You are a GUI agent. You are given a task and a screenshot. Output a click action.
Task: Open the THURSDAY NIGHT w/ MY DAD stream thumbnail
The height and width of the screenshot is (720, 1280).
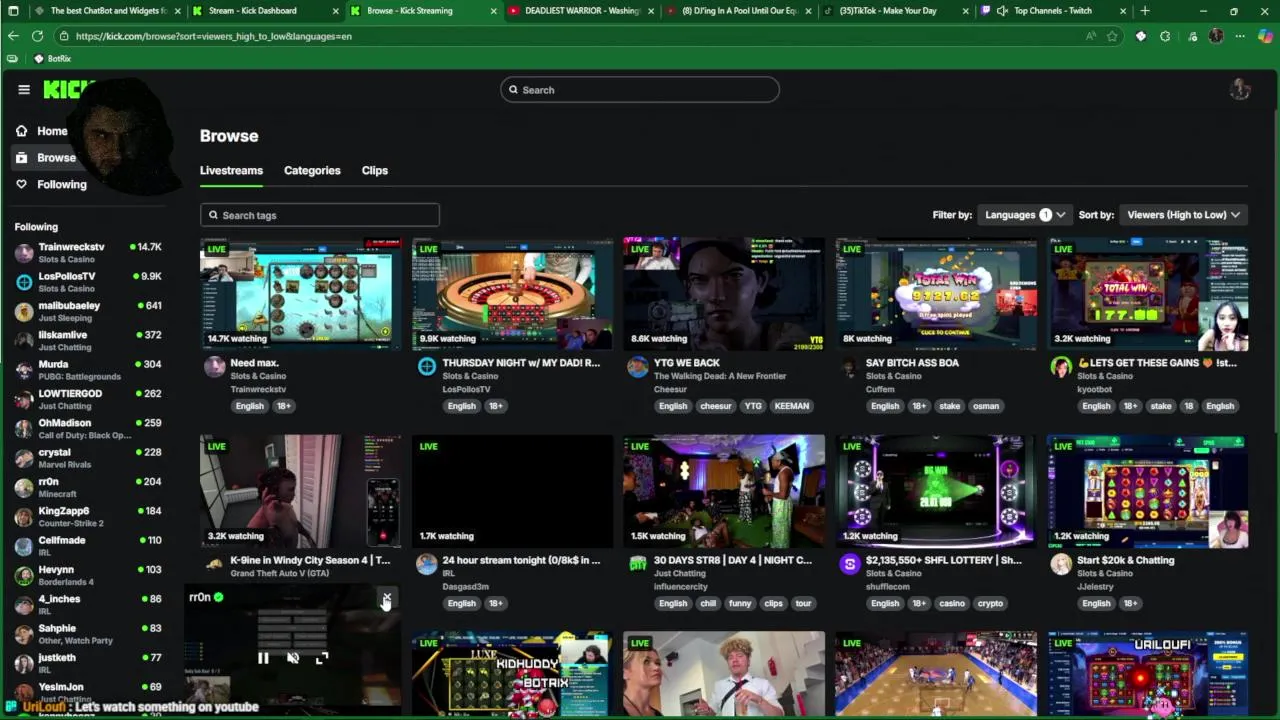tap(512, 294)
